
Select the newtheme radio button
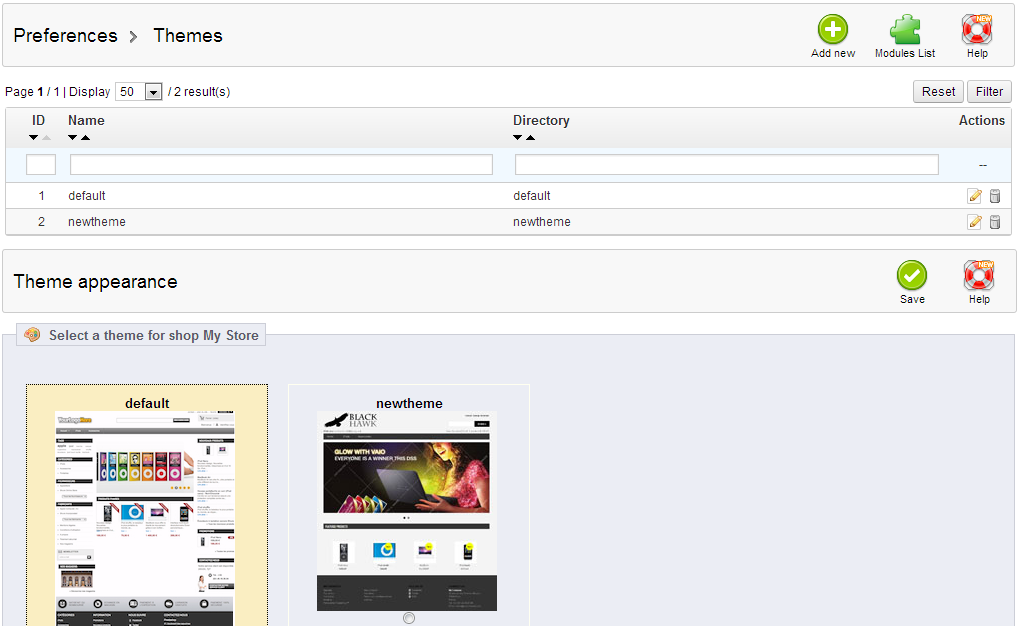pyautogui.click(x=409, y=618)
